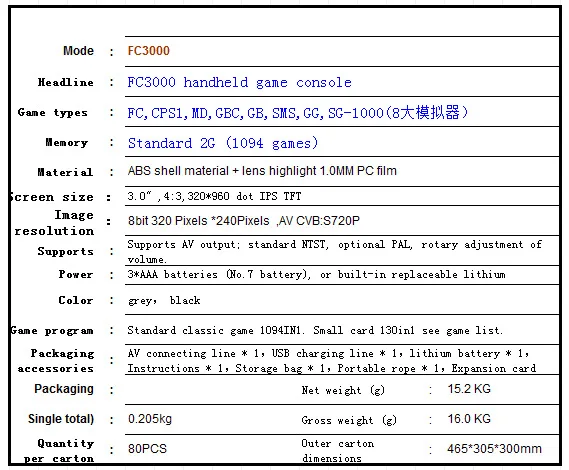
Task: Click the 'Gross weight (g)' label
Action: [x=349, y=420]
